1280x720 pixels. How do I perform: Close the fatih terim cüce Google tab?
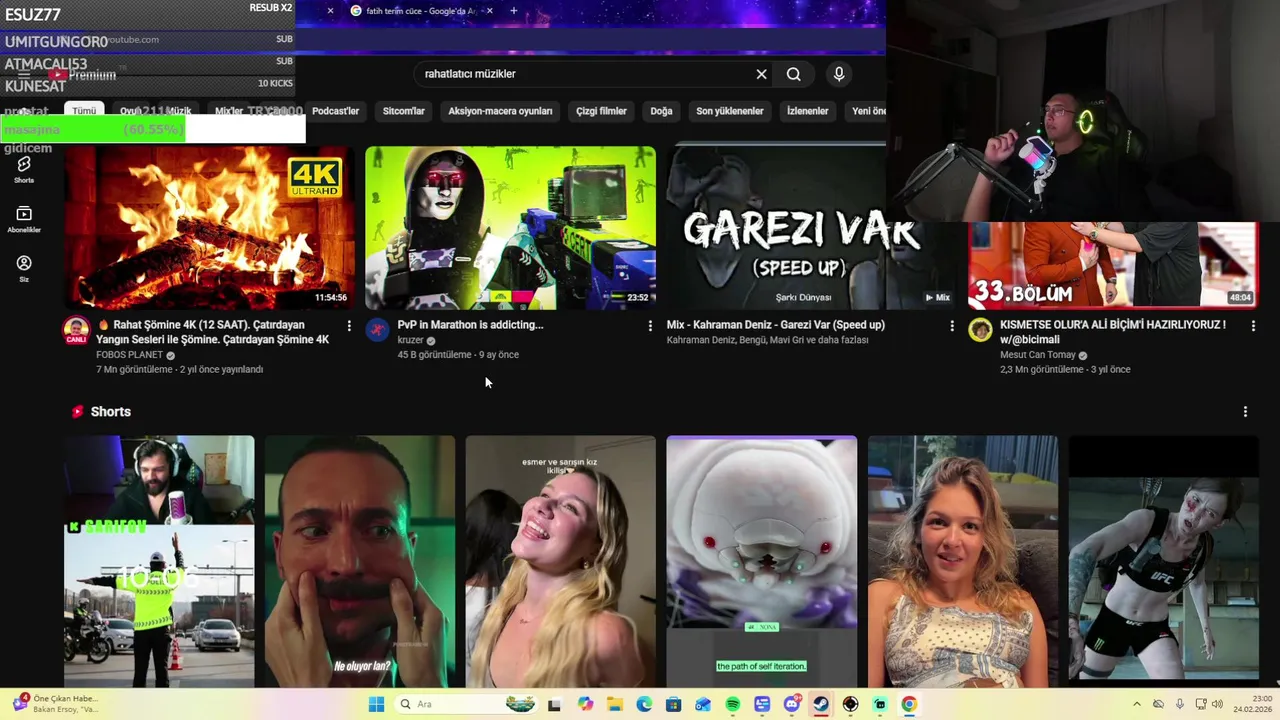click(x=488, y=11)
